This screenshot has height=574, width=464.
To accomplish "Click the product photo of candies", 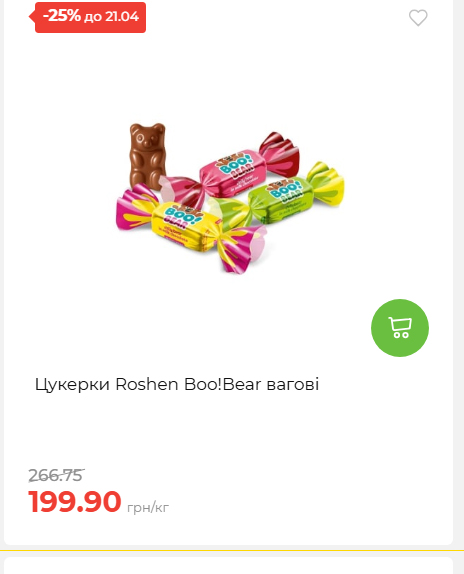I will [x=230, y=198].
